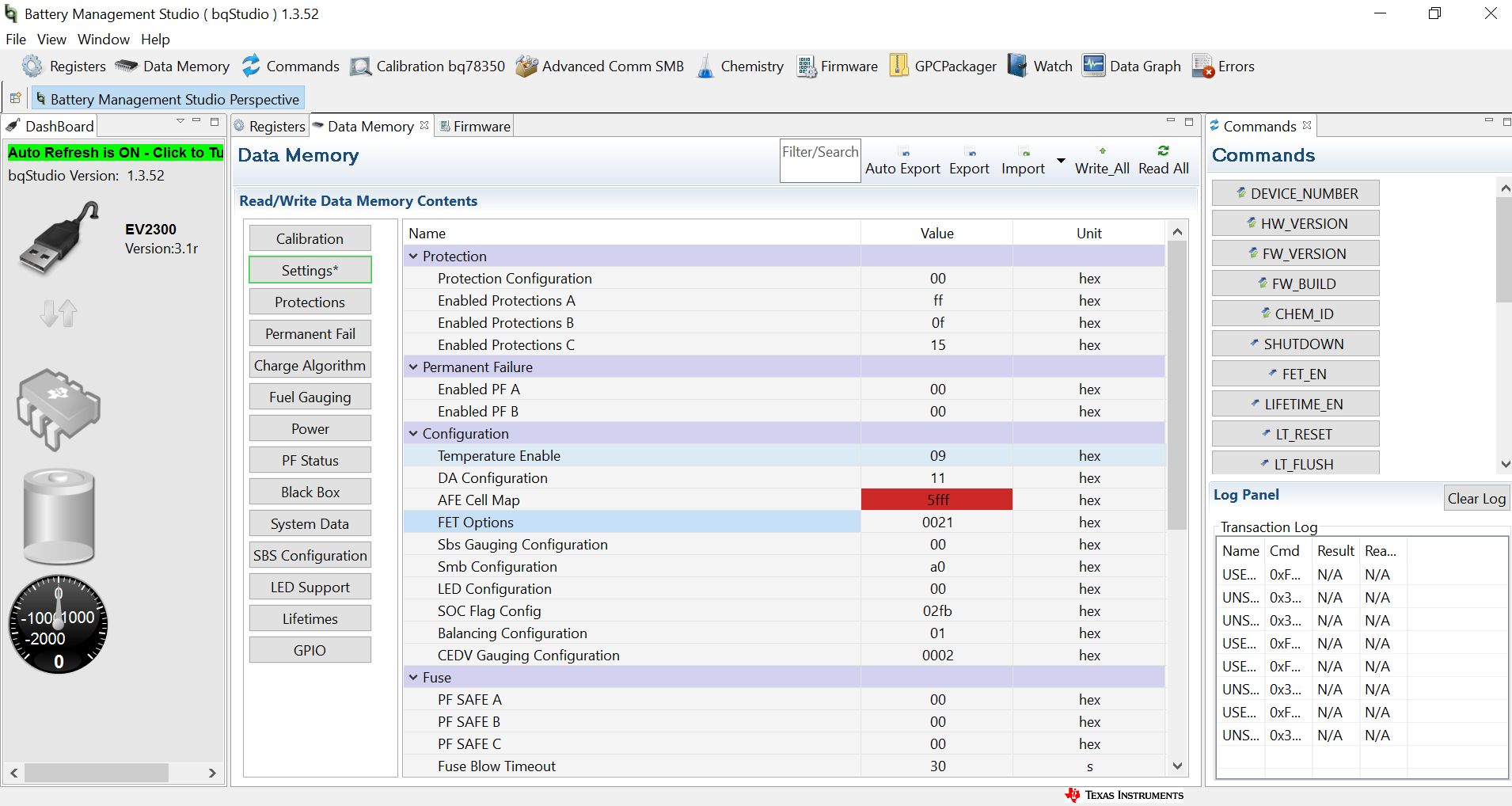
Task: Open the Window menu
Action: pyautogui.click(x=104, y=40)
